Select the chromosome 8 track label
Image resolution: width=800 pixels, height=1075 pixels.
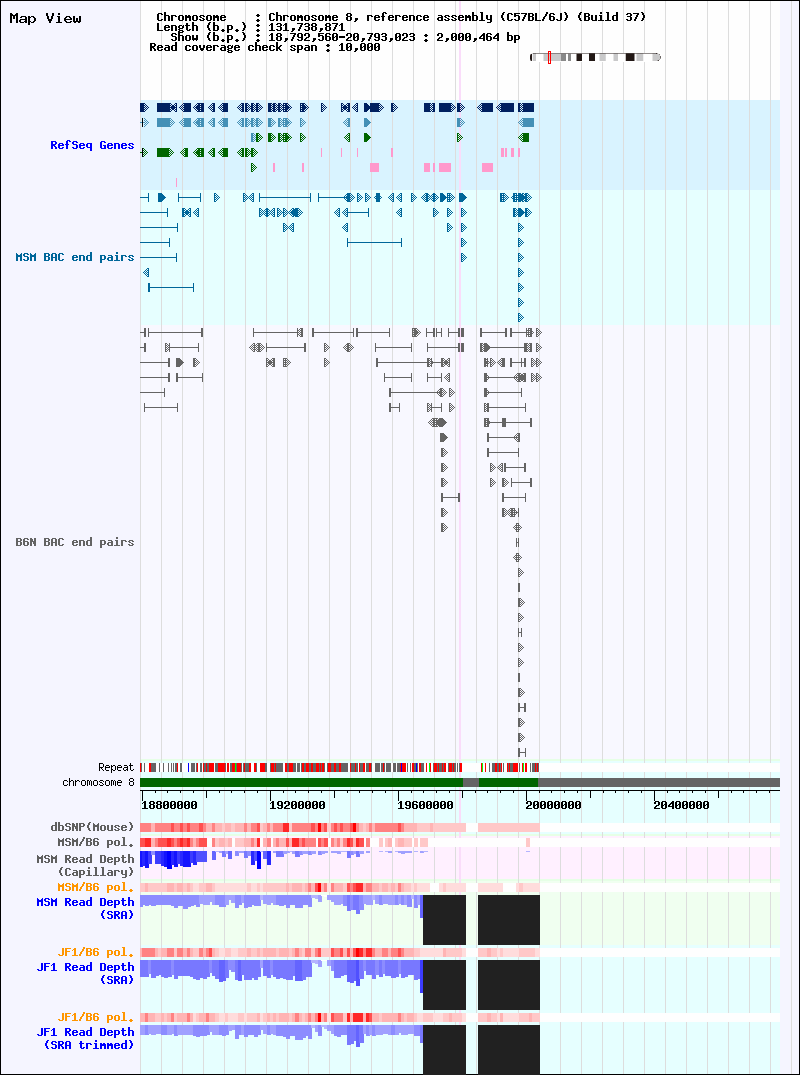[98, 782]
